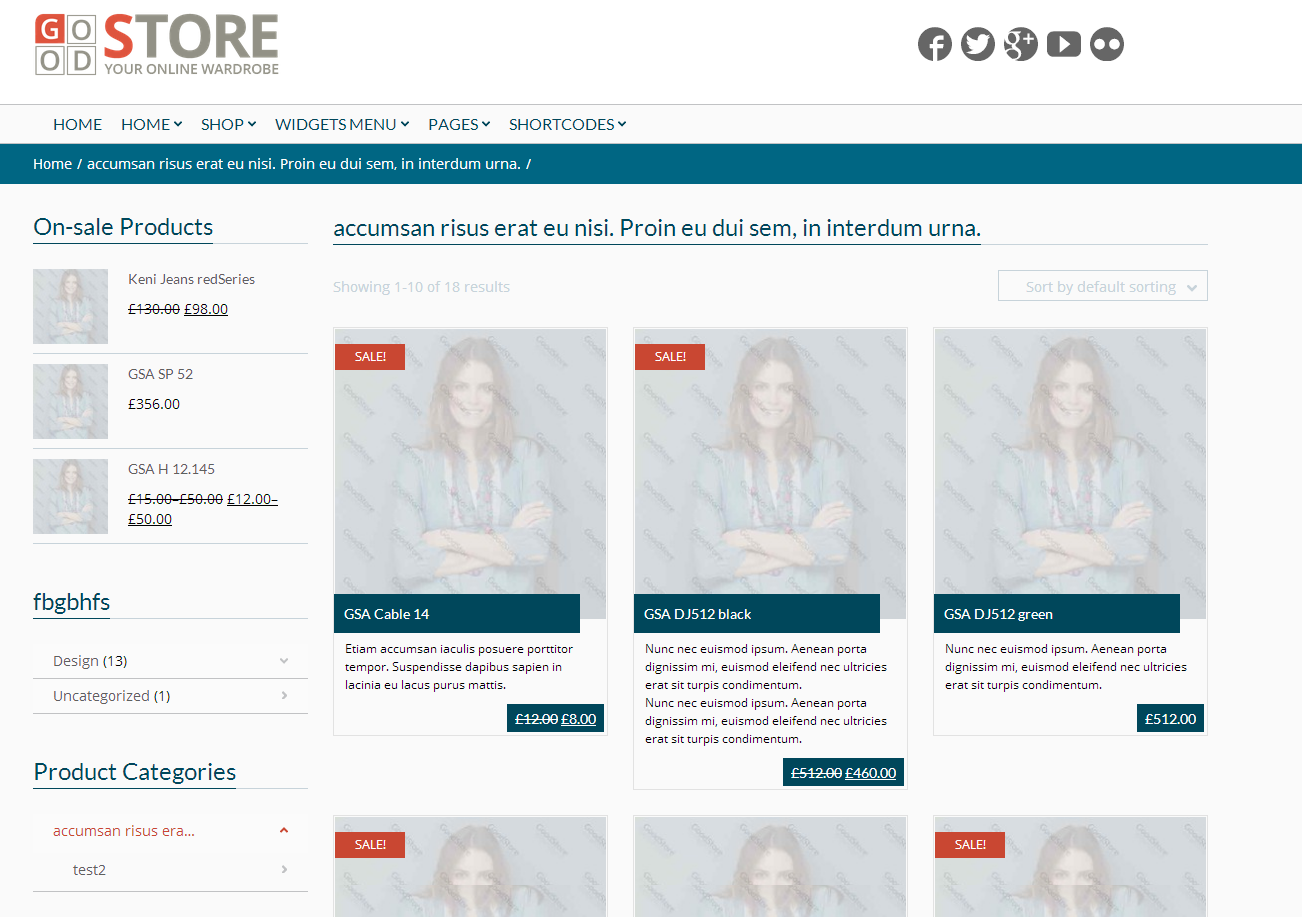Click the Good Store logo
Image resolution: width=1302 pixels, height=917 pixels.
tap(157, 45)
